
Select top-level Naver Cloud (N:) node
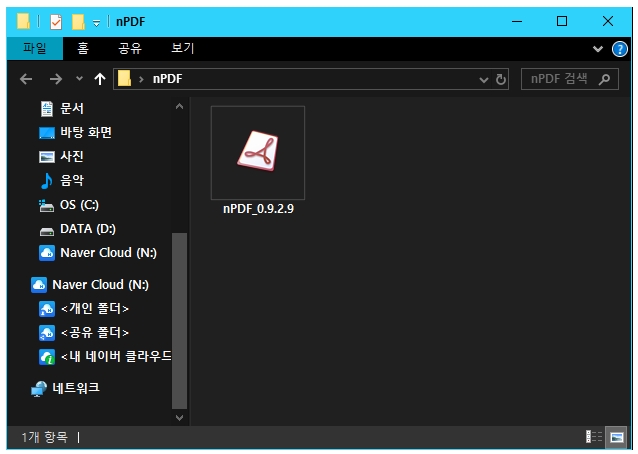point(101,285)
